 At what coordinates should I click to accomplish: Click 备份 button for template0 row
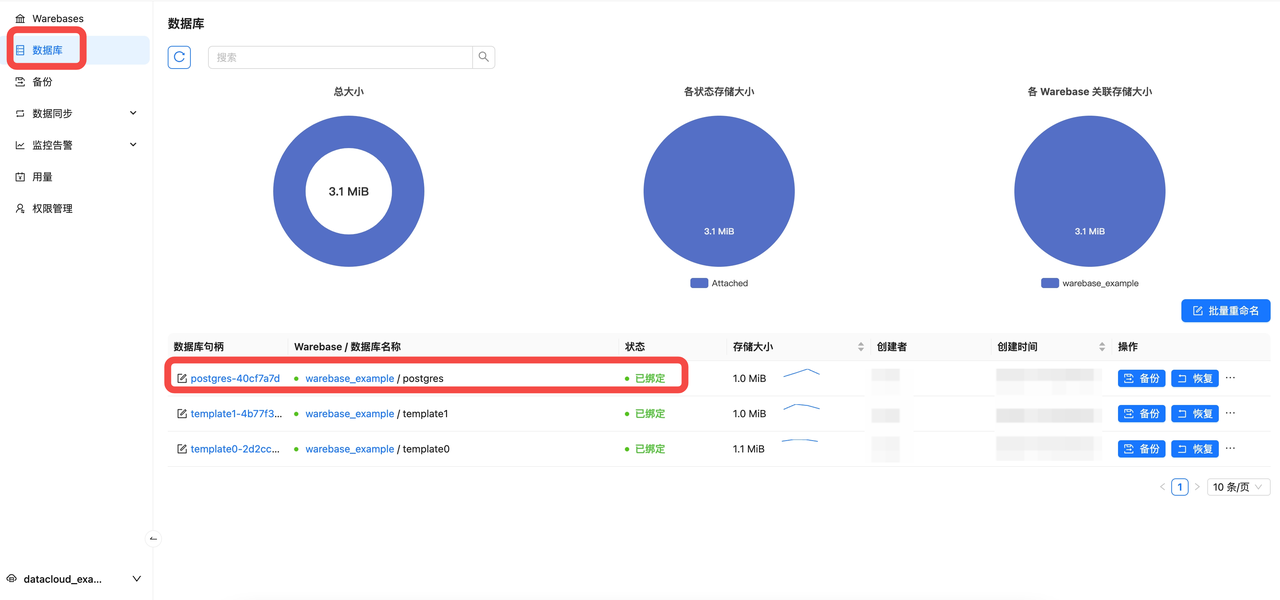(x=1141, y=449)
